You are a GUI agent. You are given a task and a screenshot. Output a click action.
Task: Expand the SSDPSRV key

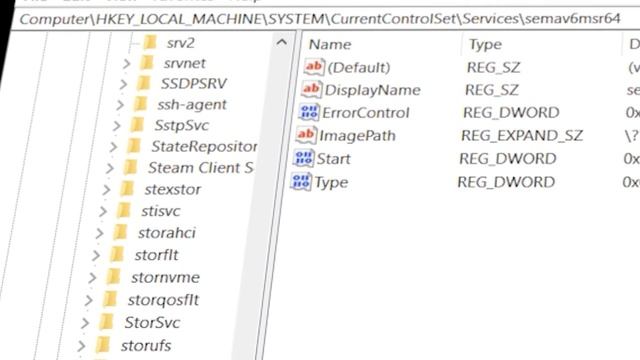point(123,84)
